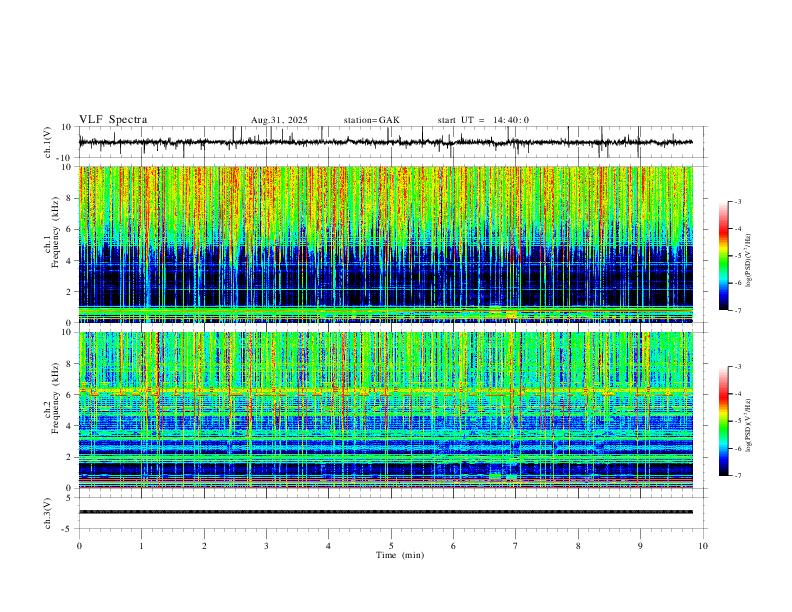Click the lower 'log(PSD)(V²/Hz)' colorbar label
Screen dimensions: 792x612
tap(748, 425)
